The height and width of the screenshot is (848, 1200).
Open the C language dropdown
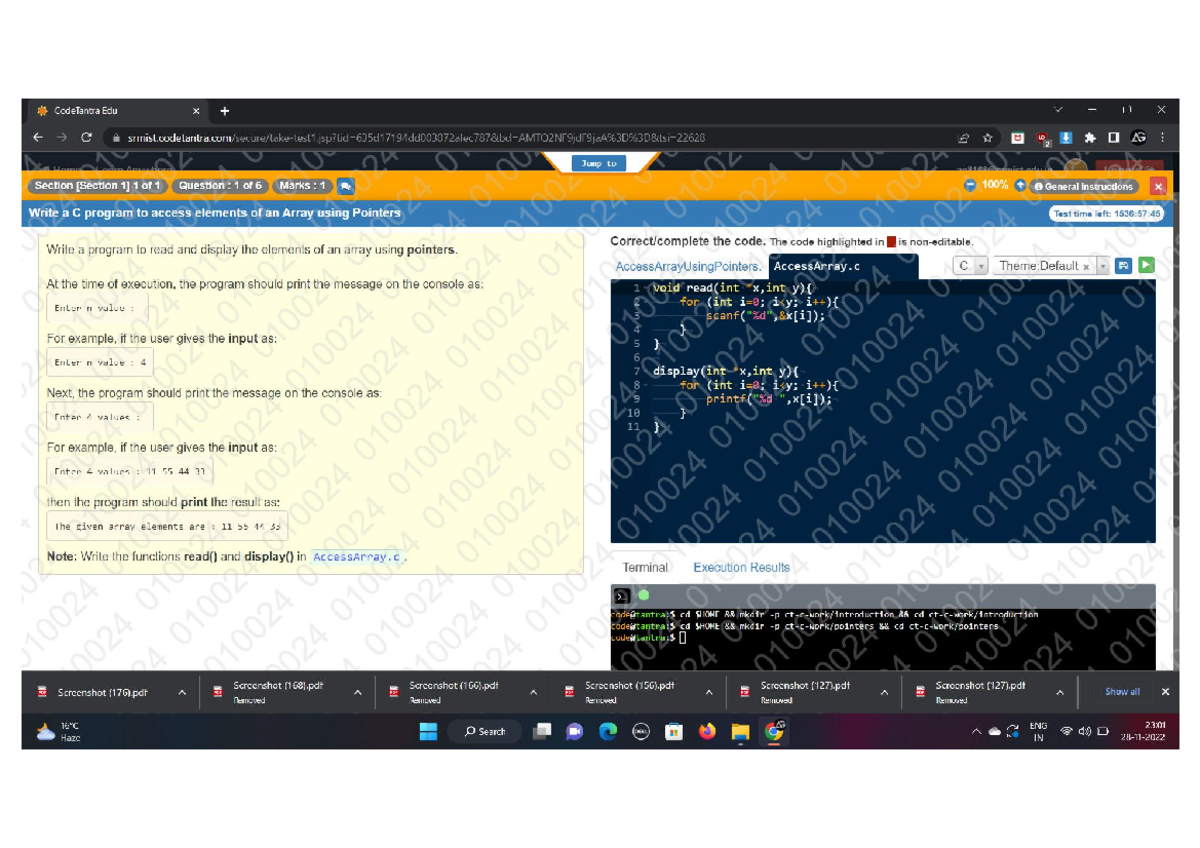(969, 266)
